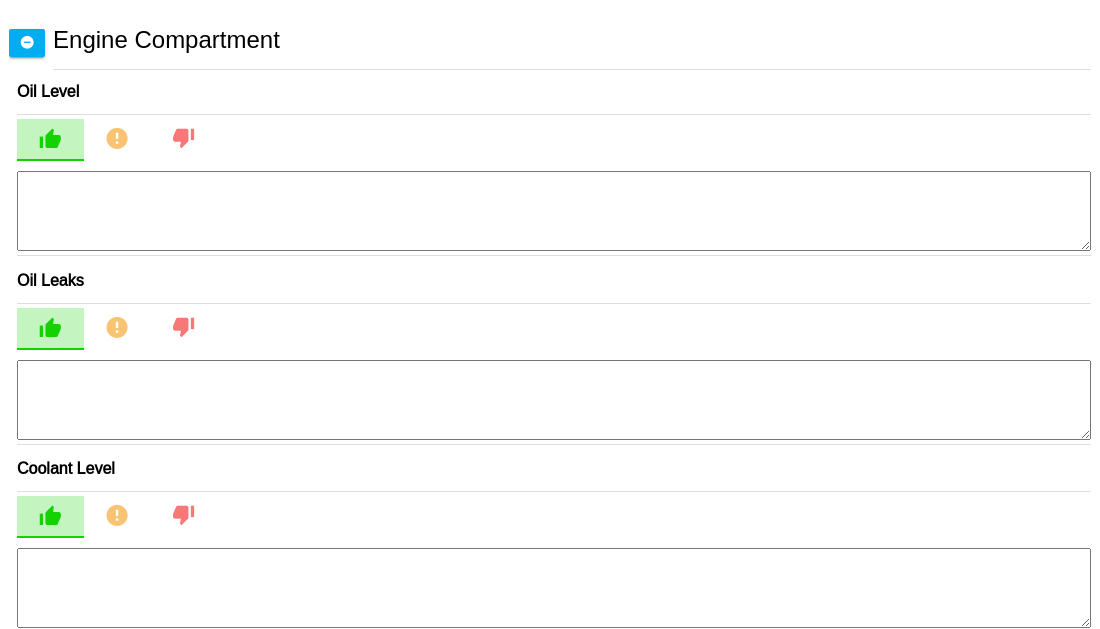Click the Oil Level label
This screenshot has height=629, width=1100.
pos(48,92)
